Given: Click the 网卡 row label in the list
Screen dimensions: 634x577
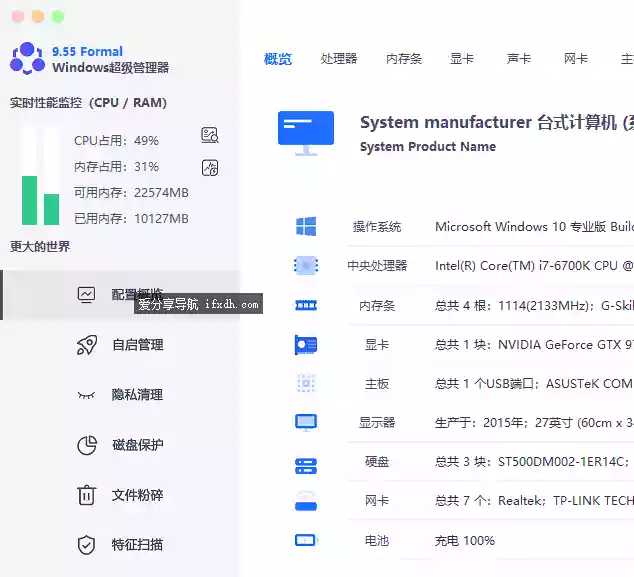Looking at the screenshot, I should 377,501.
